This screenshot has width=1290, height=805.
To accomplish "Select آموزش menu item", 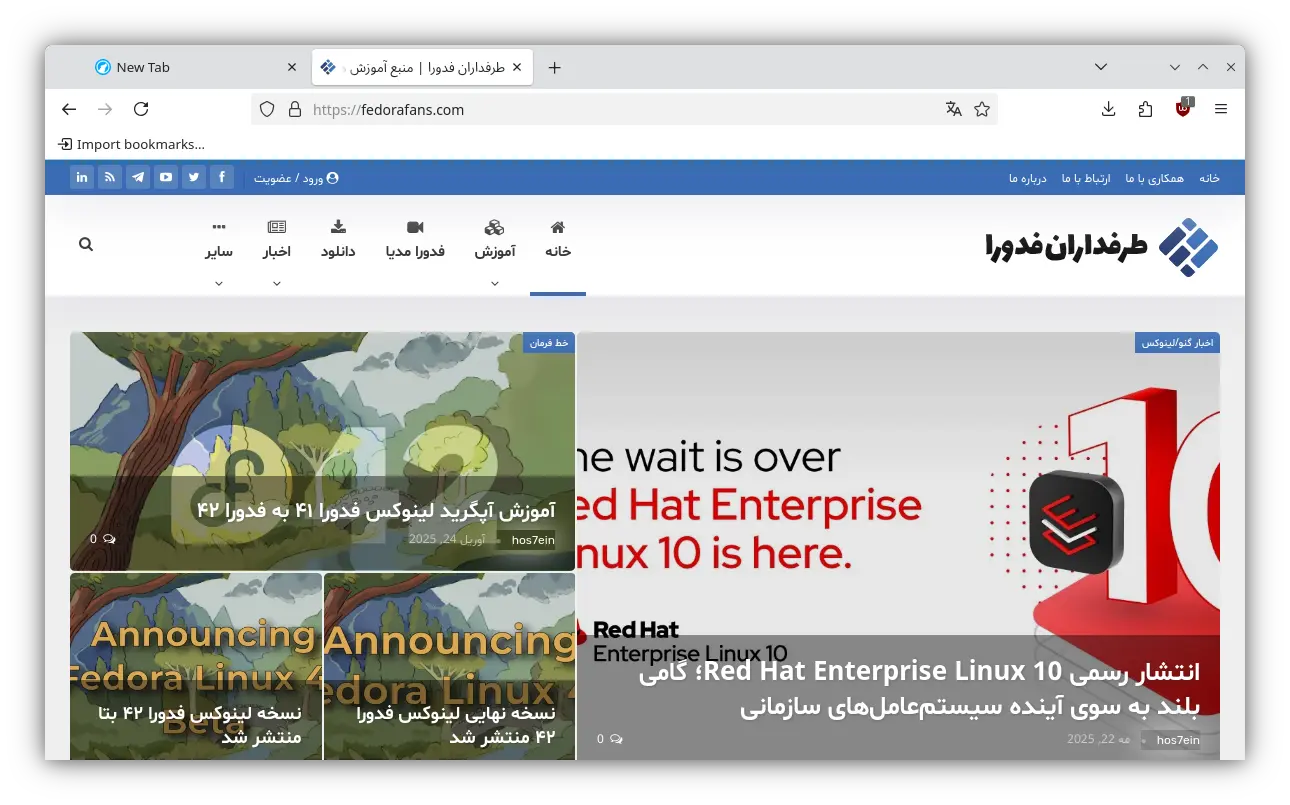I will coord(495,240).
